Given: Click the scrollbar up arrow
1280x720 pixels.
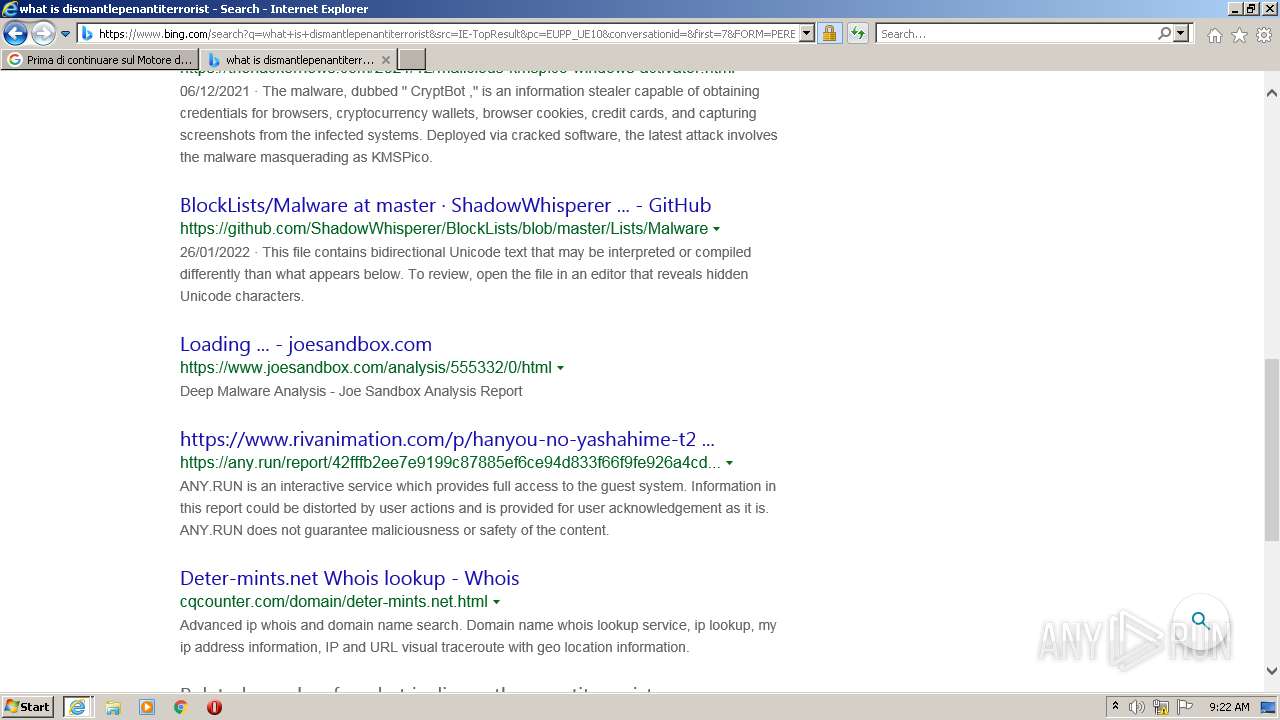Looking at the screenshot, I should pos(1271,93).
